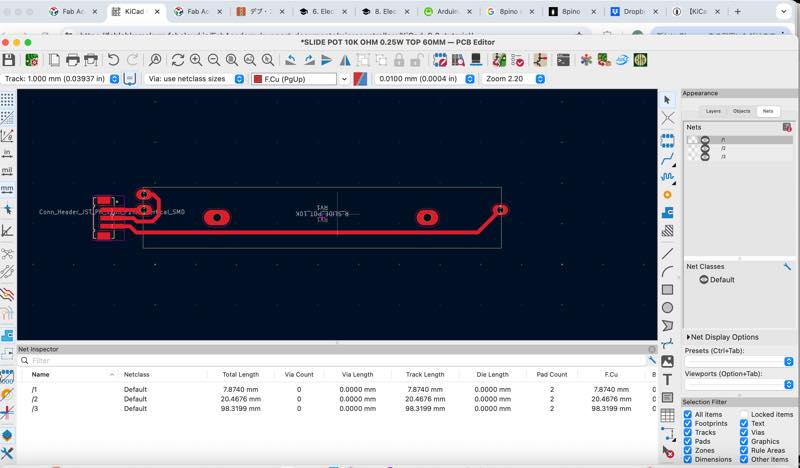
Task: Click the Undo arrow
Action: [113, 60]
